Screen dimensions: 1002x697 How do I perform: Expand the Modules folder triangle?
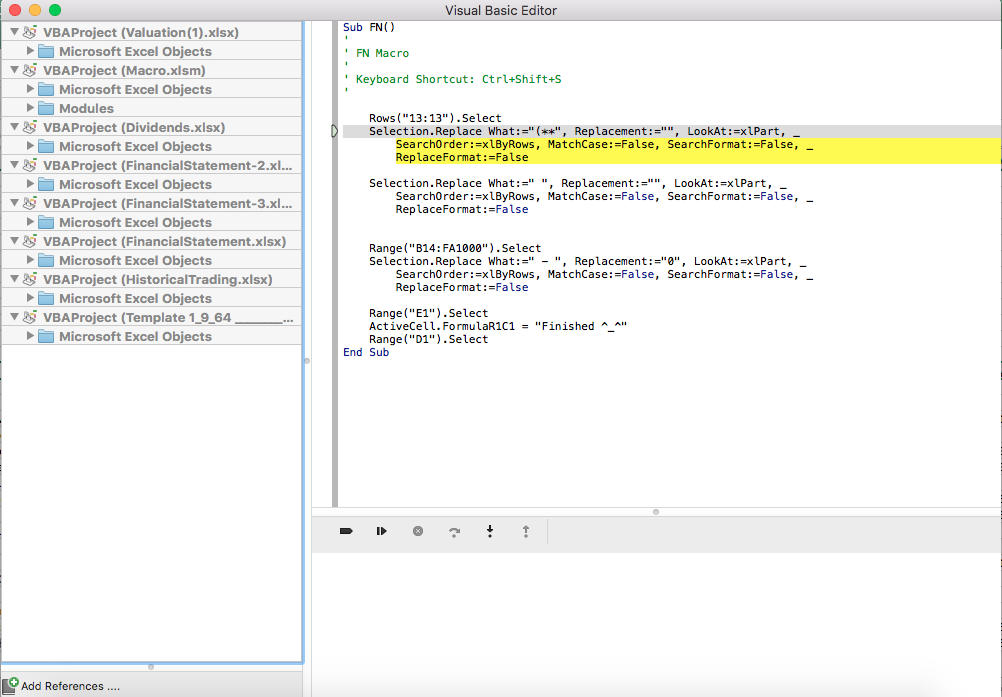[x=30, y=108]
